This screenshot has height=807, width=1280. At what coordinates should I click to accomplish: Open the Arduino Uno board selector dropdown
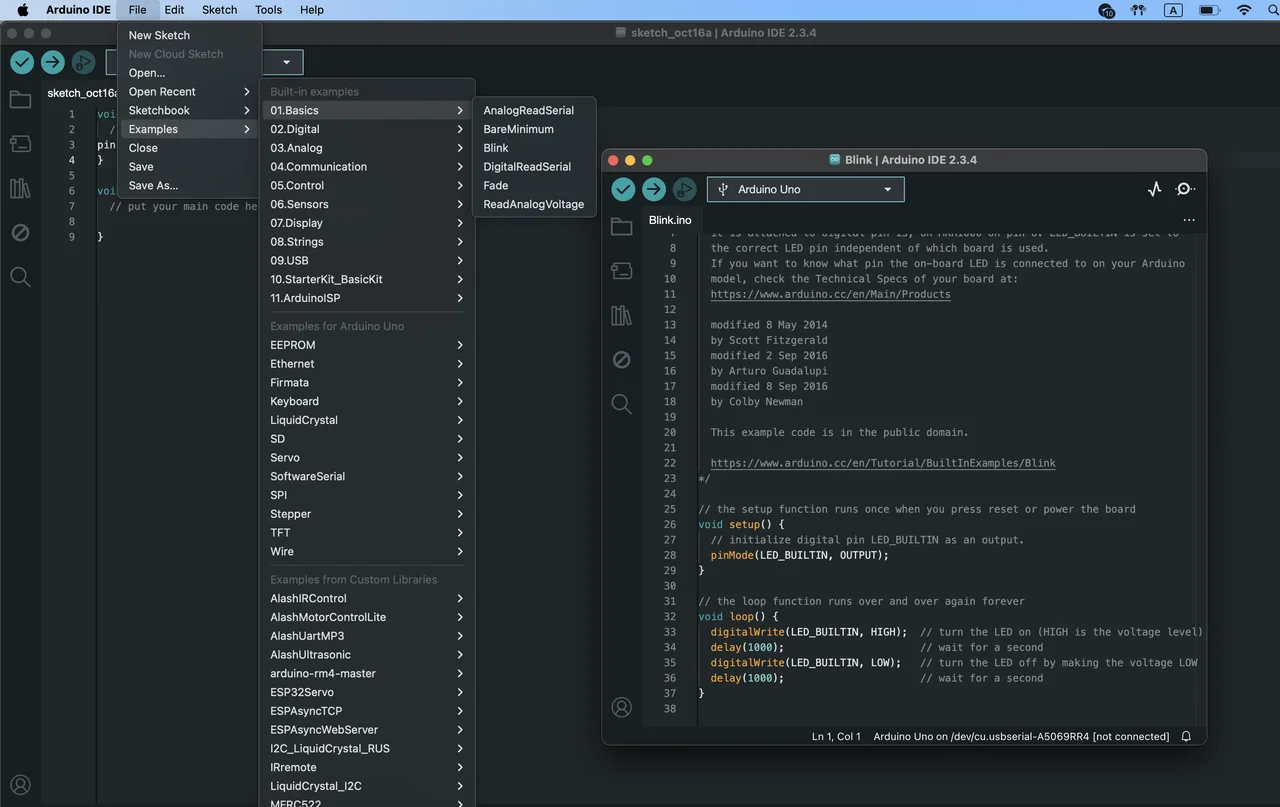805,189
